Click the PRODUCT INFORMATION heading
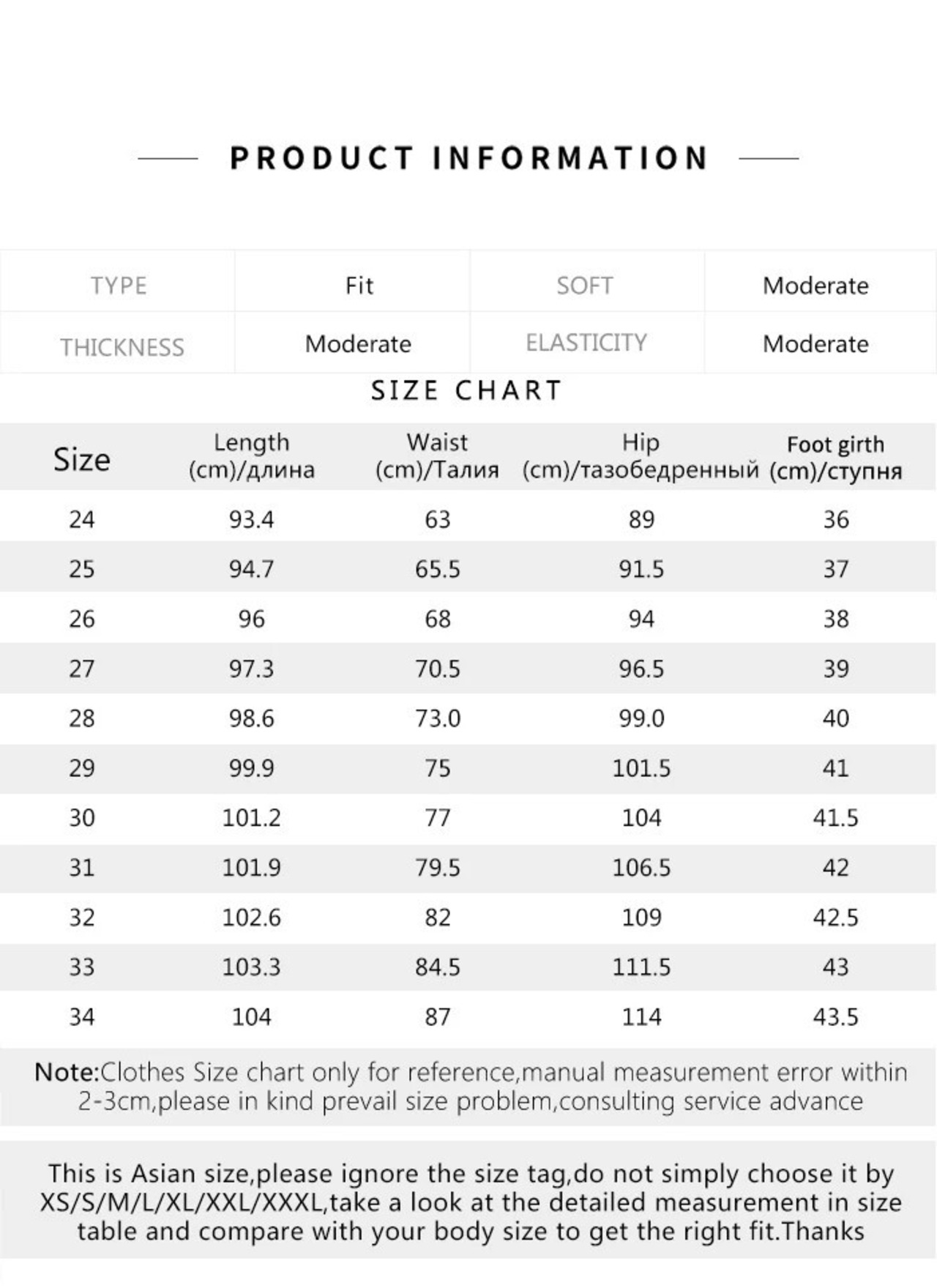Viewport: 937px width, 1288px height. pos(468,158)
